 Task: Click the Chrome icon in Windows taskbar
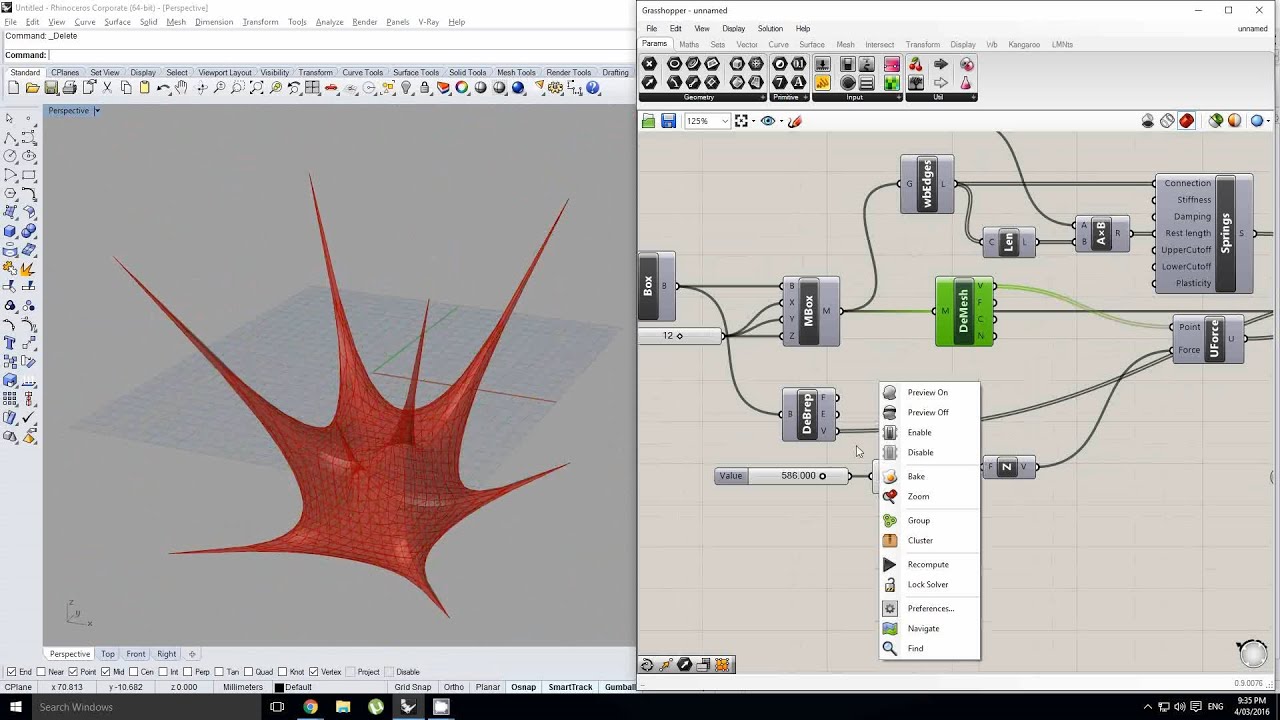pos(311,707)
